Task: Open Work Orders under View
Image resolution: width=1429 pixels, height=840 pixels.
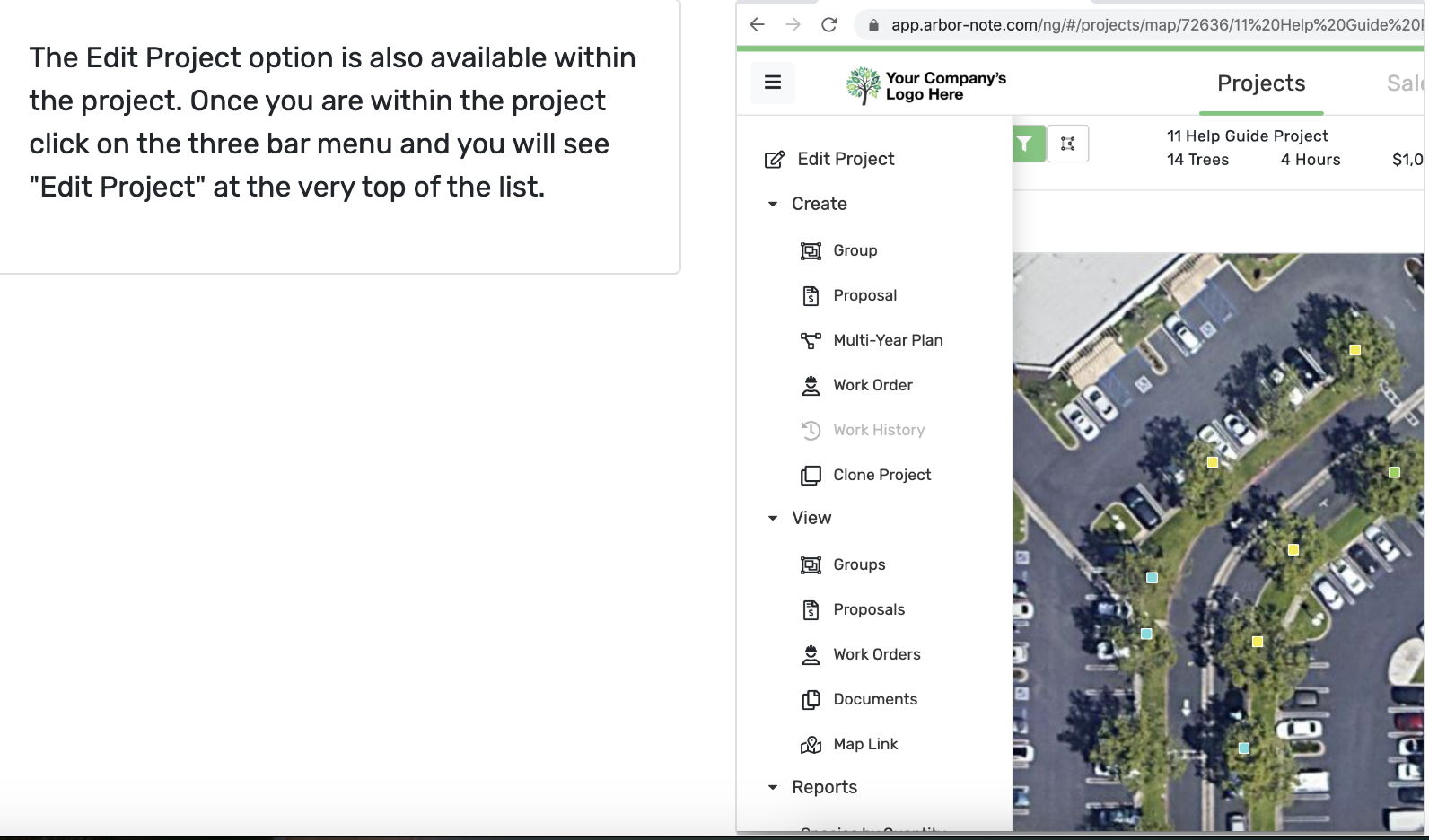Action: [875, 655]
